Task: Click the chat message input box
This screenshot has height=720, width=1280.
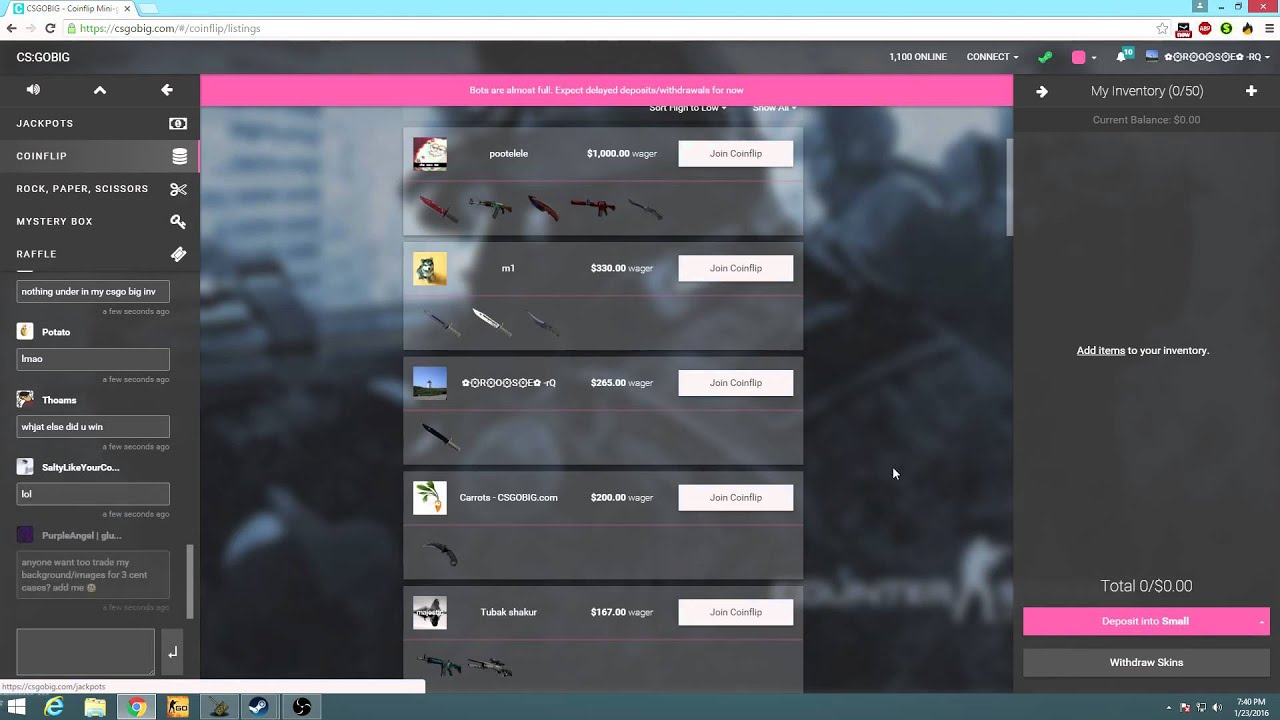Action: pyautogui.click(x=85, y=652)
